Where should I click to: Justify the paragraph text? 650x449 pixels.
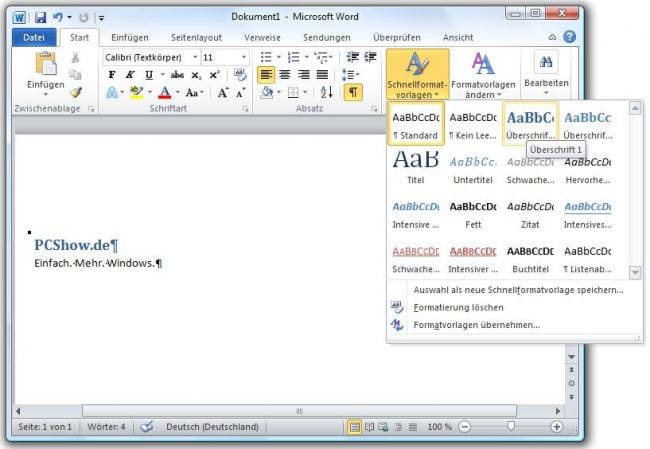click(x=322, y=75)
